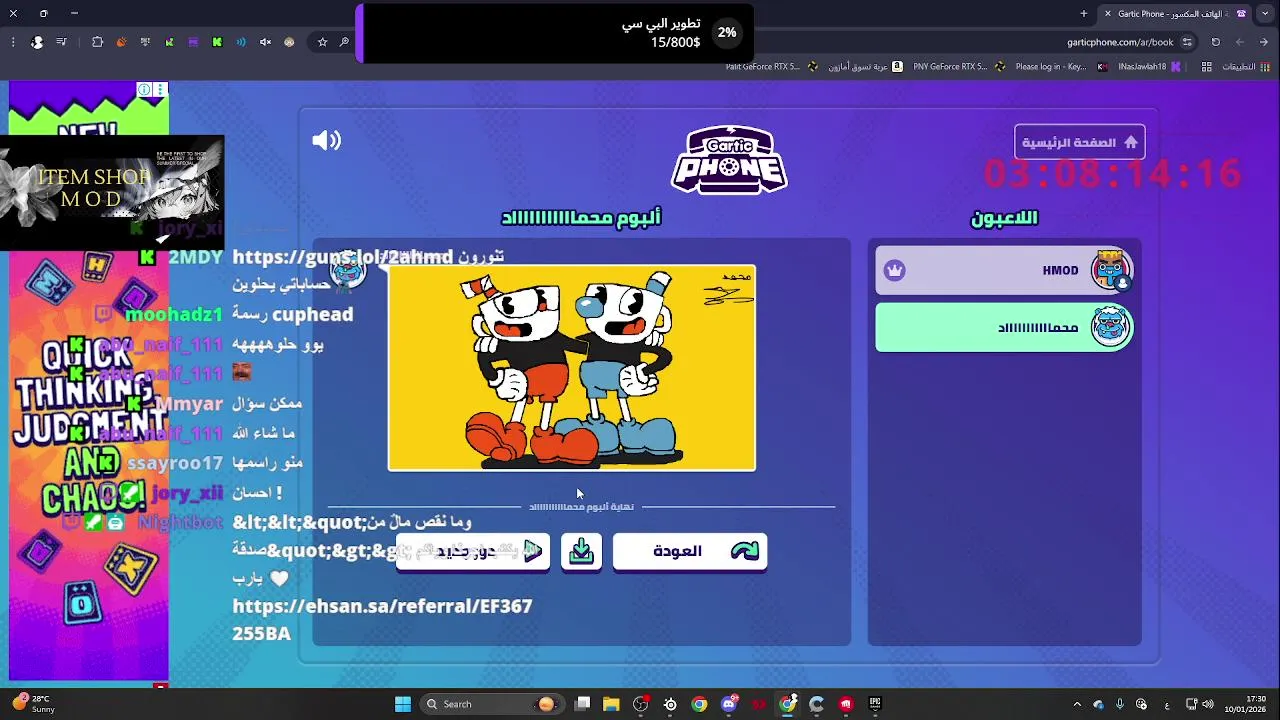This screenshot has height=720, width=1280.
Task: Click the Gartic Phone logo
Action: click(729, 160)
